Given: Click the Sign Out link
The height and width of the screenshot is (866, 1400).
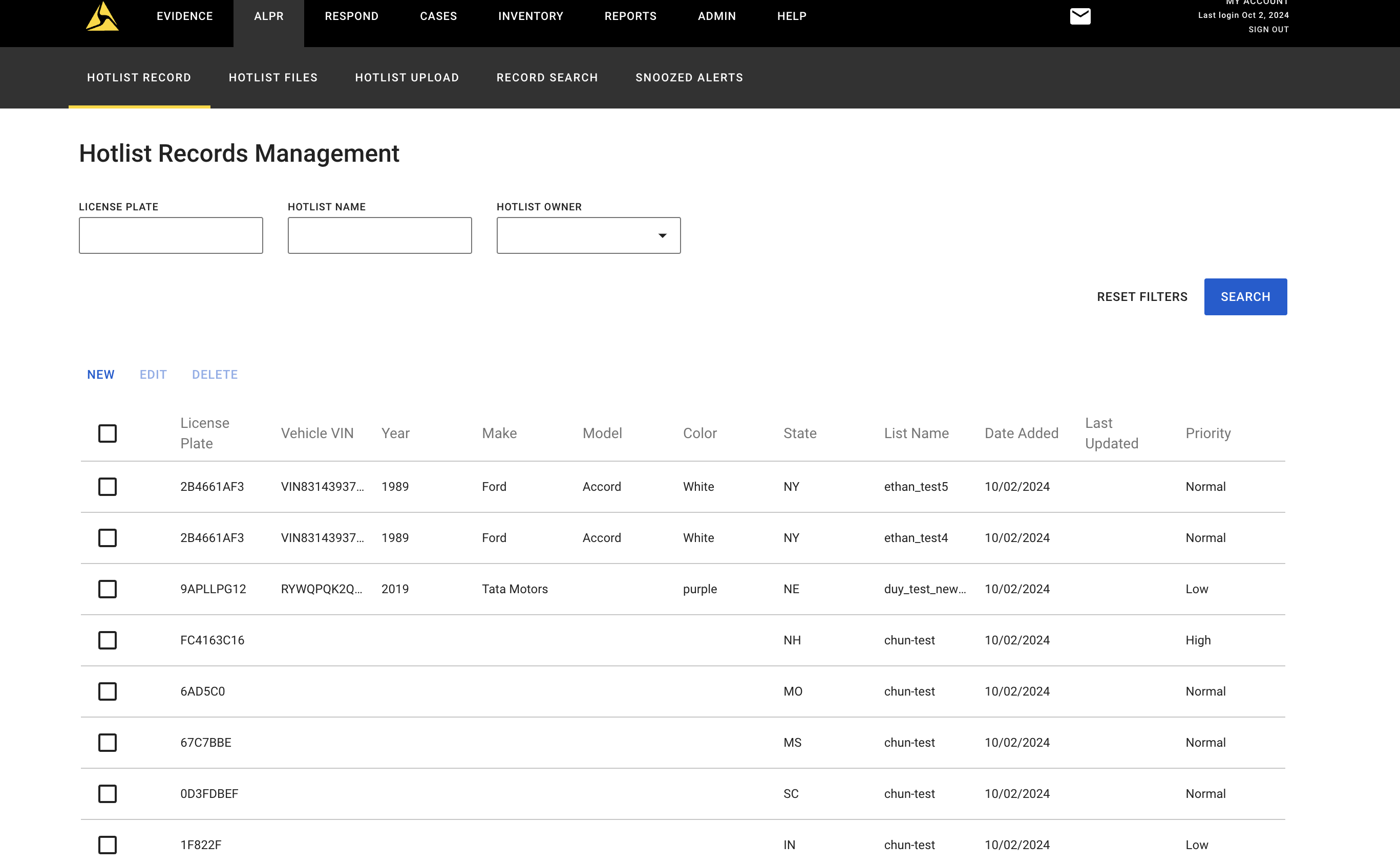Looking at the screenshot, I should click(1268, 30).
